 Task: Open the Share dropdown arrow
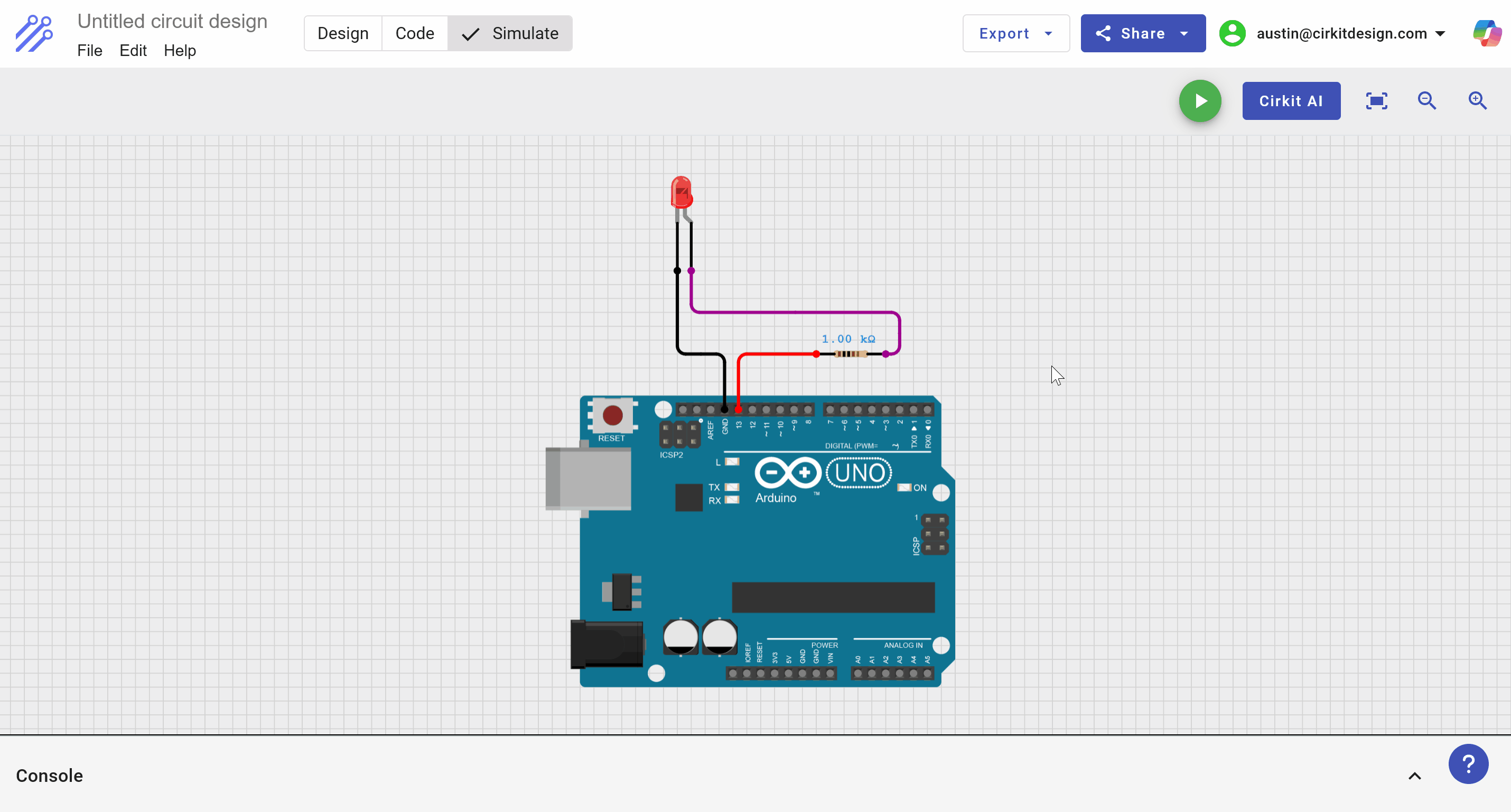1184,33
